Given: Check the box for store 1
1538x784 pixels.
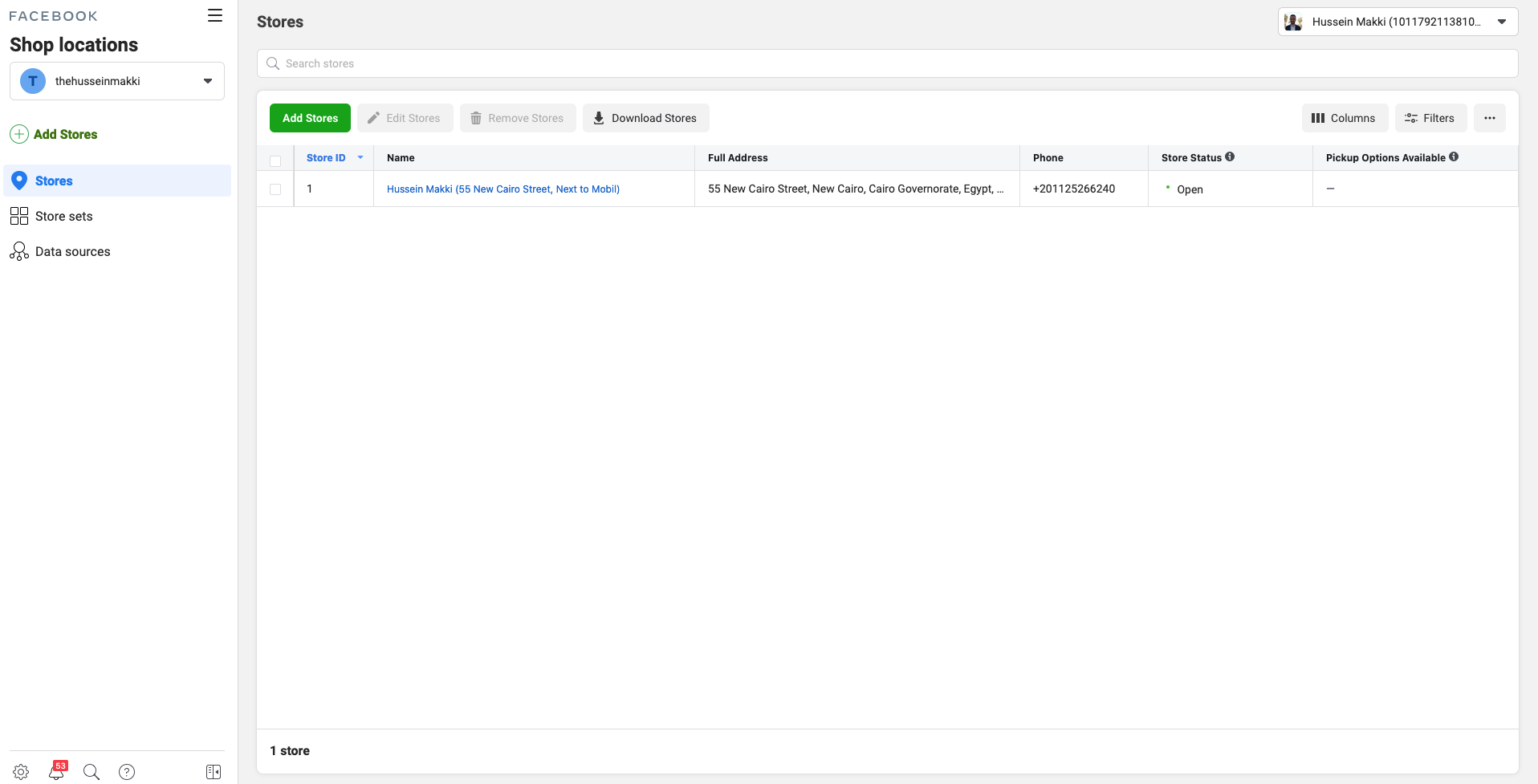Looking at the screenshot, I should [x=275, y=189].
